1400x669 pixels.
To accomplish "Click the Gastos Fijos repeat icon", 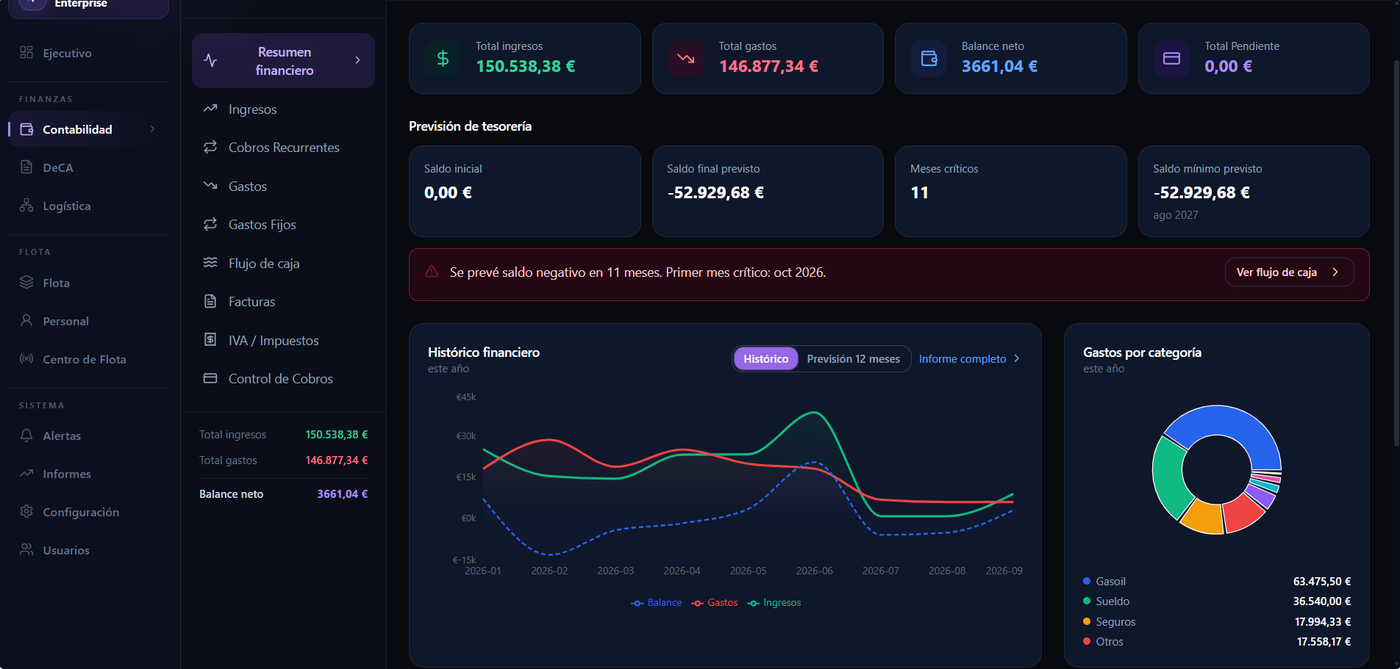I will [210, 224].
